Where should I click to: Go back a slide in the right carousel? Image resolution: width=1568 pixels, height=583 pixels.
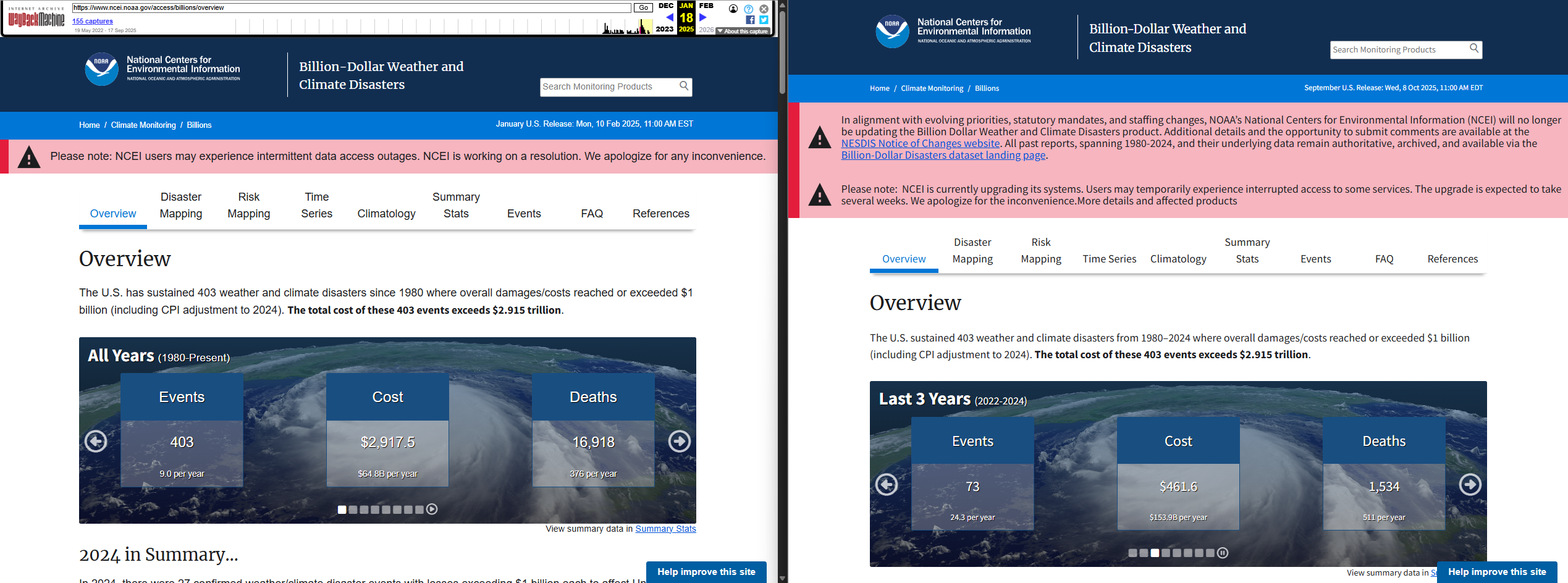(887, 484)
